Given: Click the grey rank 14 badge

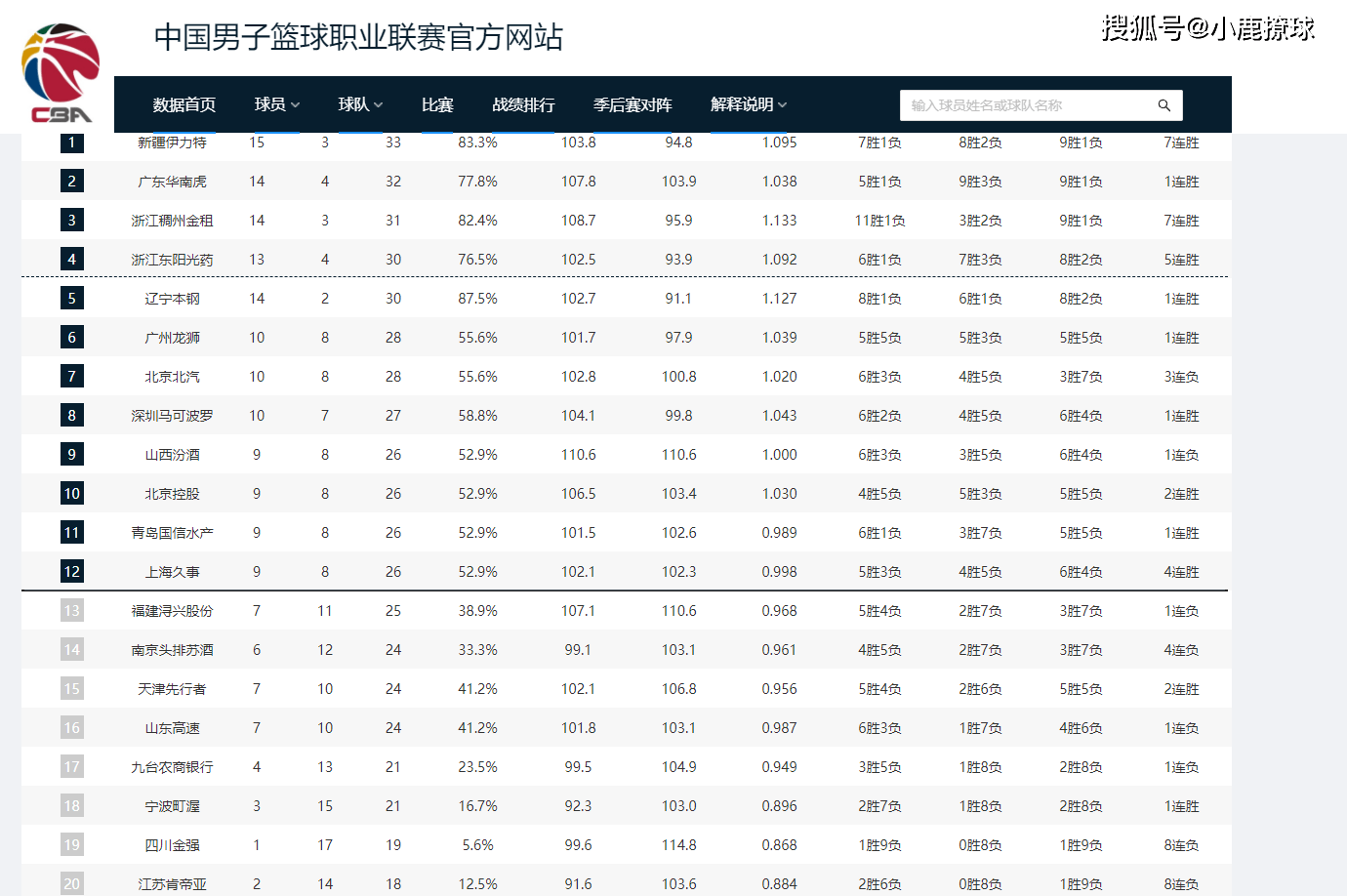Looking at the screenshot, I should tap(71, 649).
